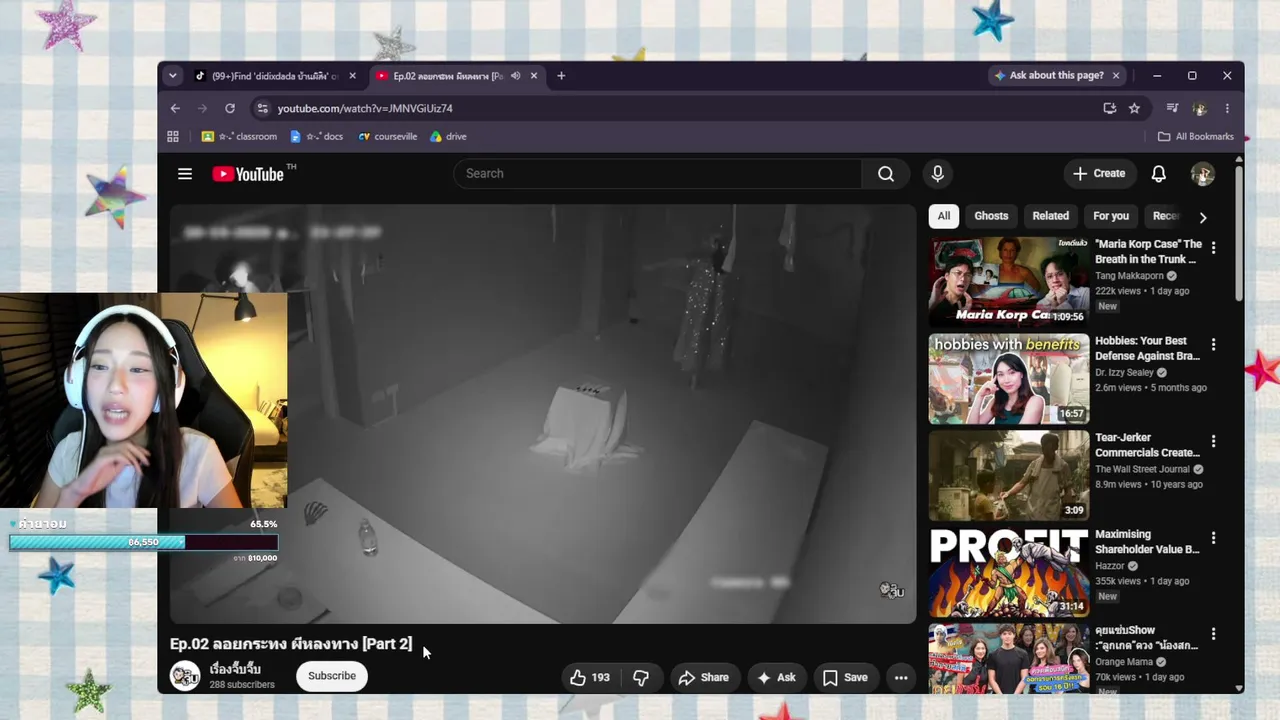
Task: Go back in the browser
Action: pos(175,108)
